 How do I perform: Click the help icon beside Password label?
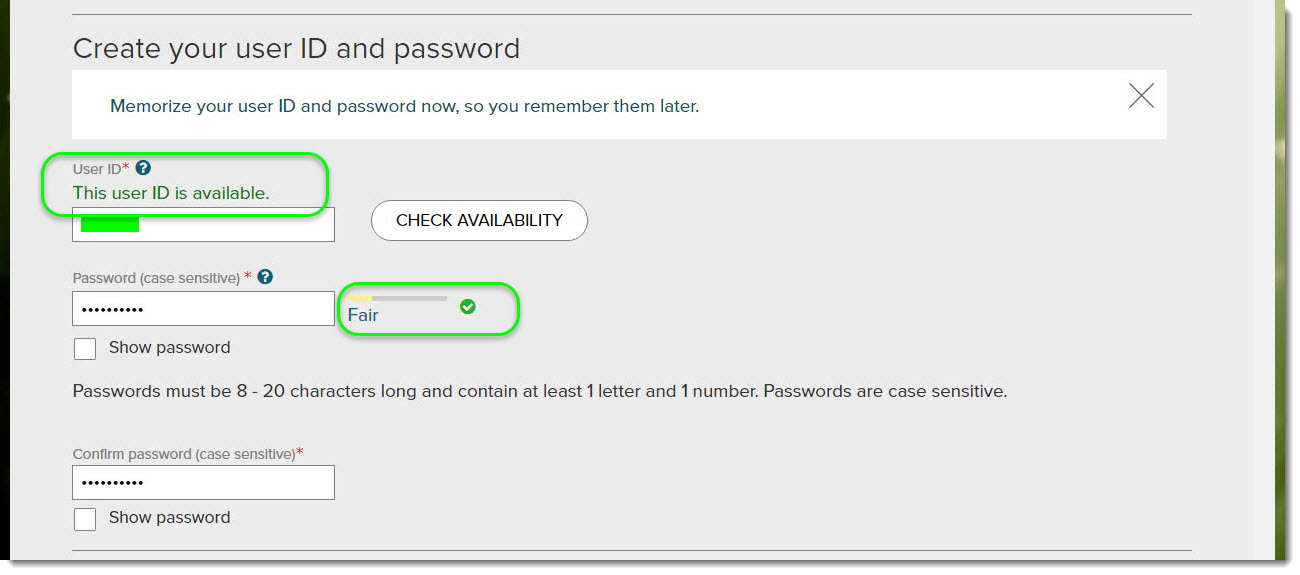click(265, 278)
